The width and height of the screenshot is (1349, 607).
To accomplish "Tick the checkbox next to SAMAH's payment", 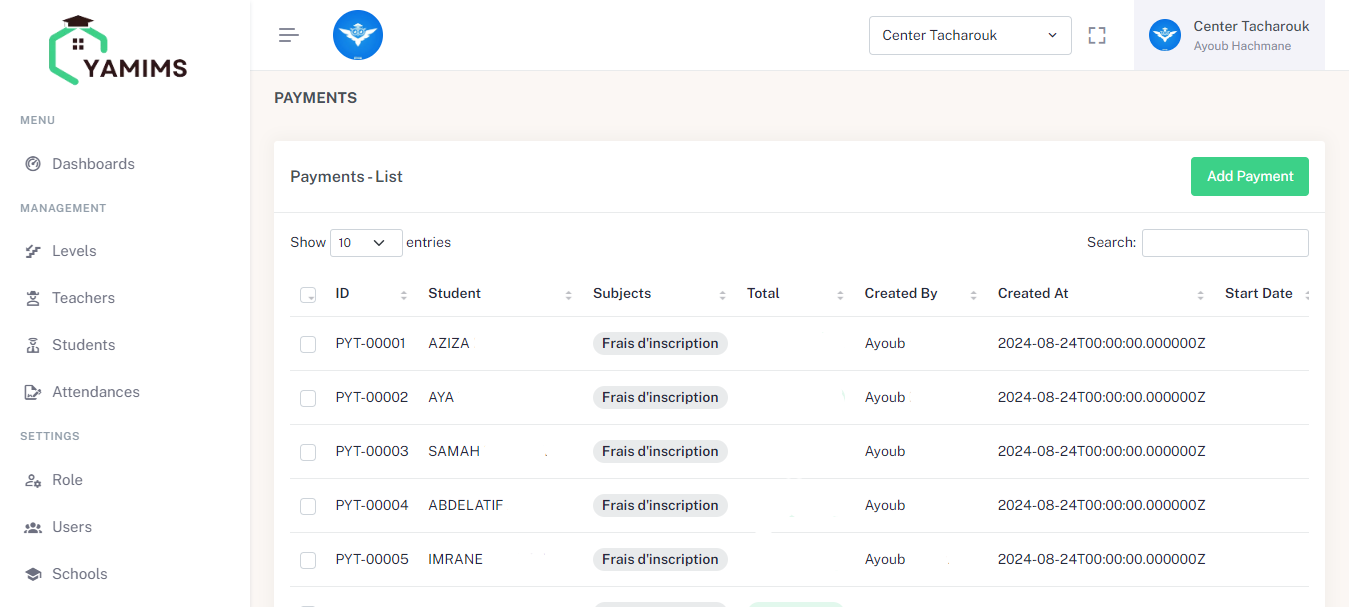I will pos(307,452).
